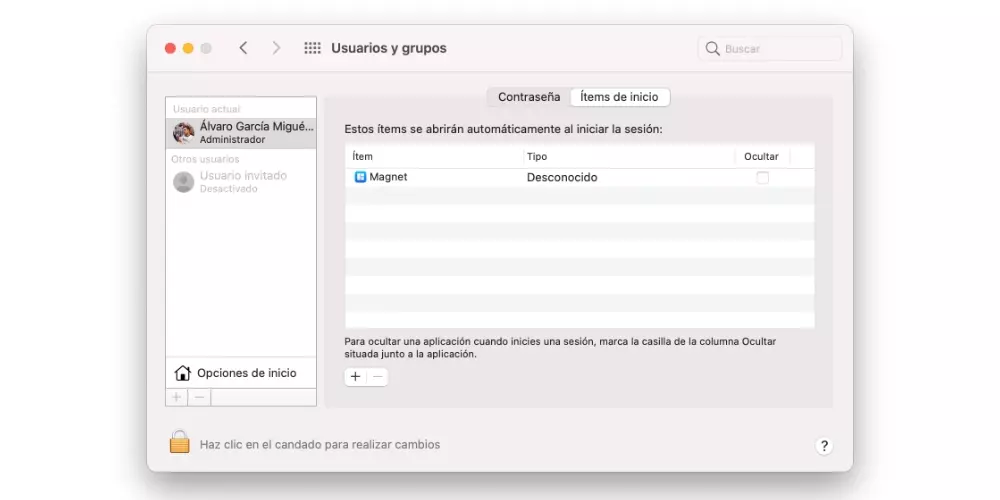The height and width of the screenshot is (500, 1000).
Task: Delete user with sidebar minus button
Action: pyautogui.click(x=199, y=397)
